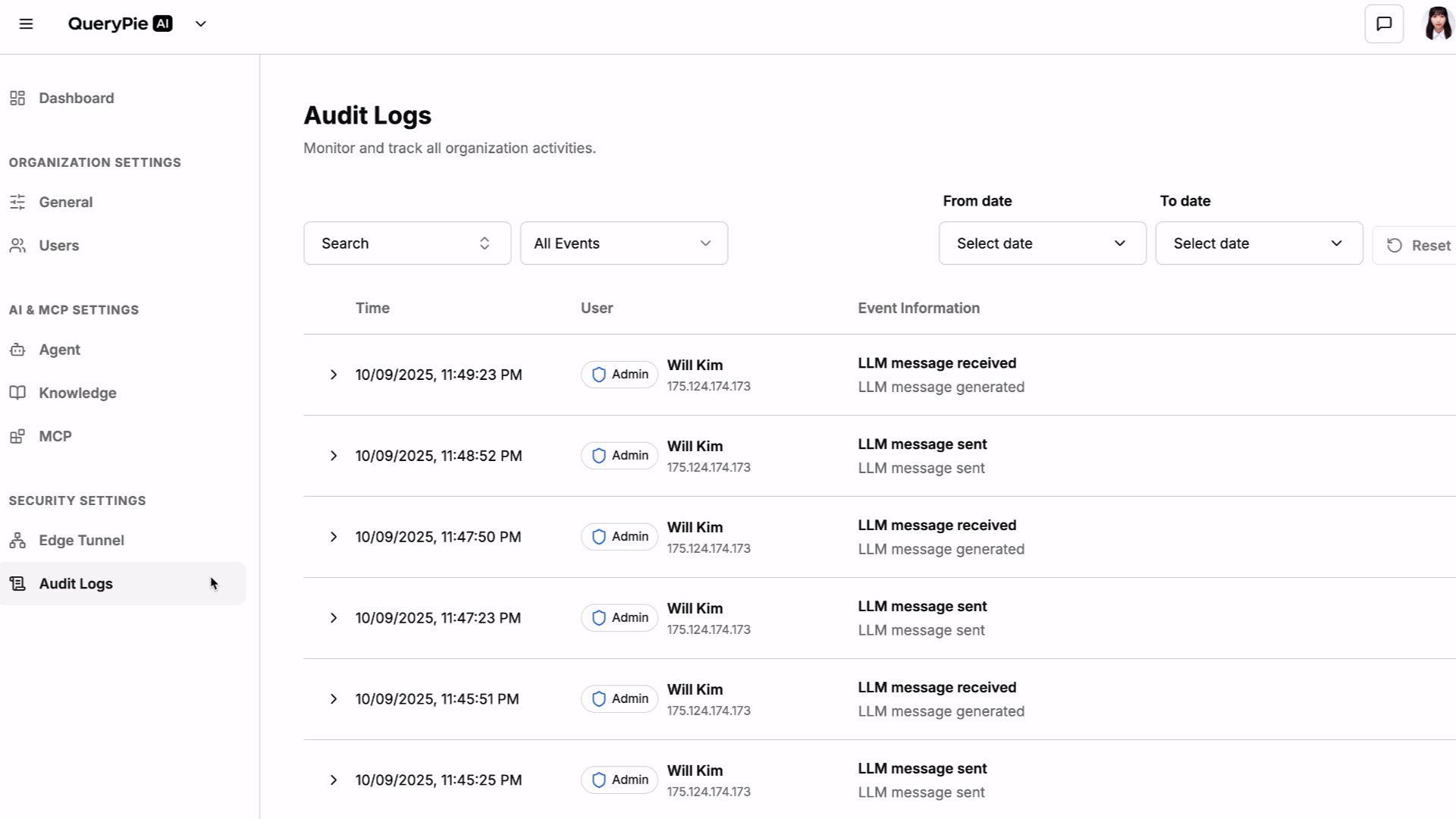Select Audit Logs in sidebar

pyautogui.click(x=76, y=583)
